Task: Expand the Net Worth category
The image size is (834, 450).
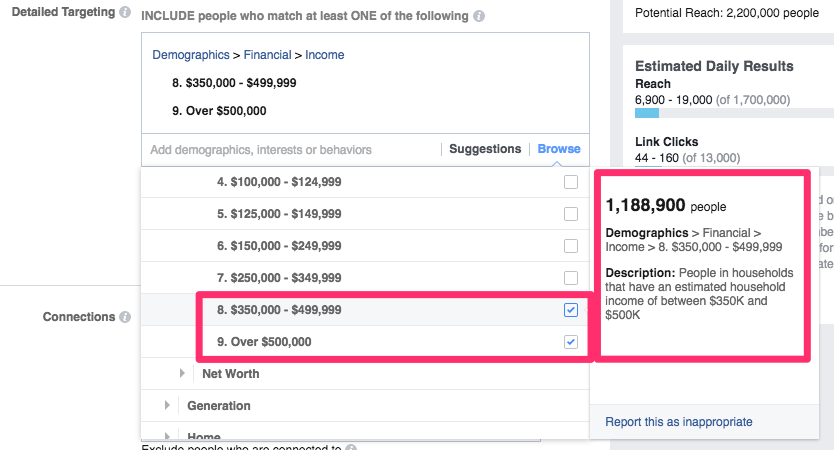Action: (182, 374)
